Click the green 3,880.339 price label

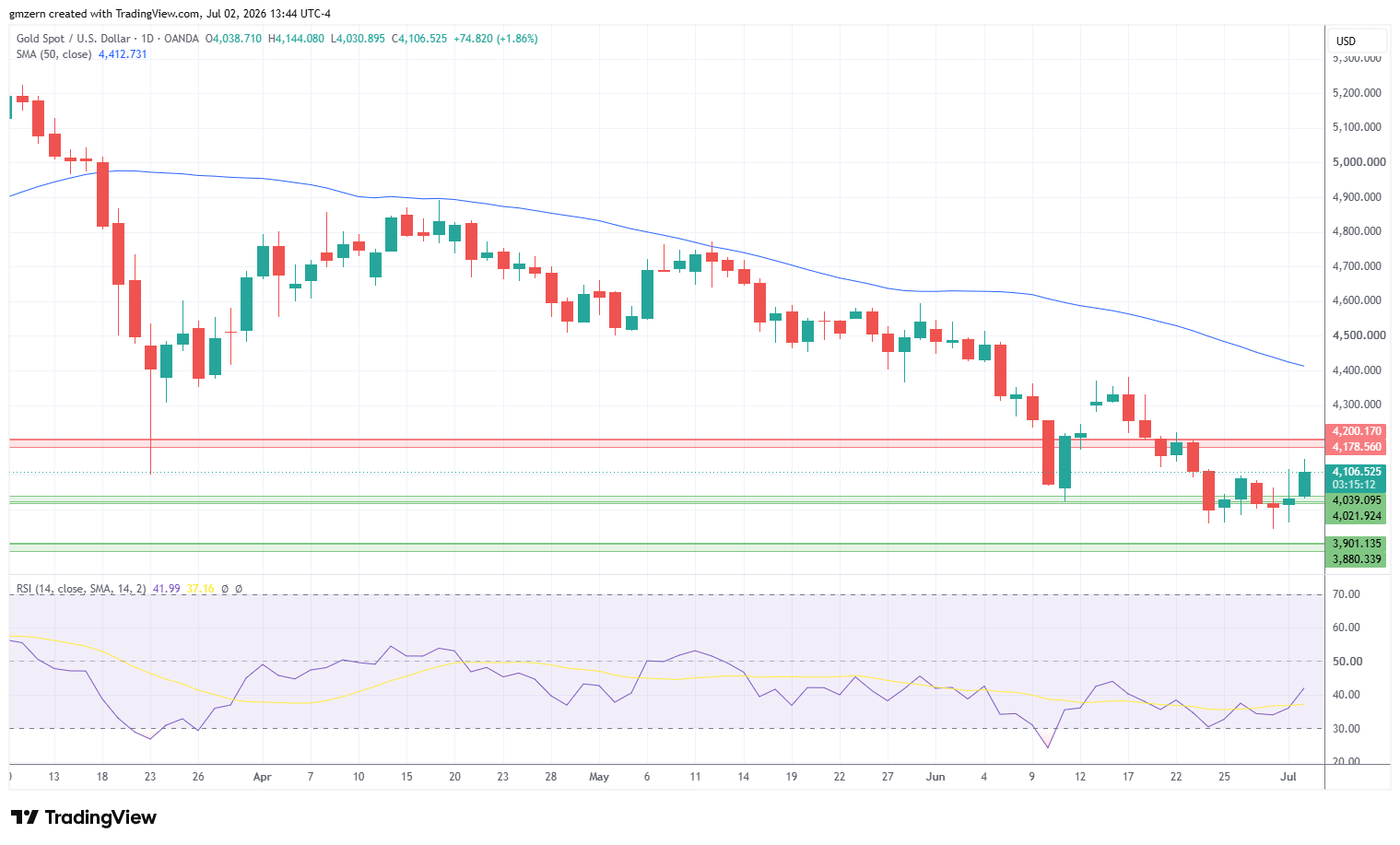(x=1357, y=559)
